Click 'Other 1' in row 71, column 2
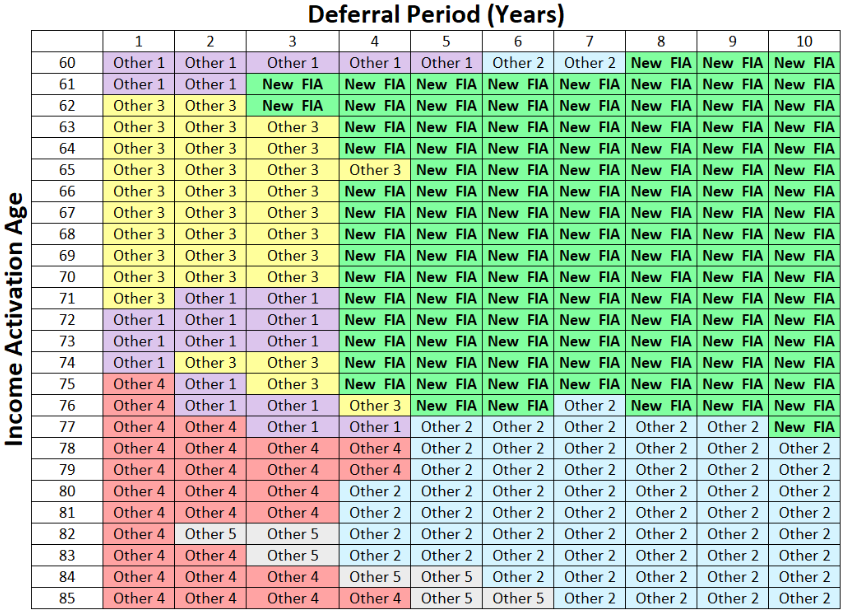The height and width of the screenshot is (612, 844). pos(210,299)
